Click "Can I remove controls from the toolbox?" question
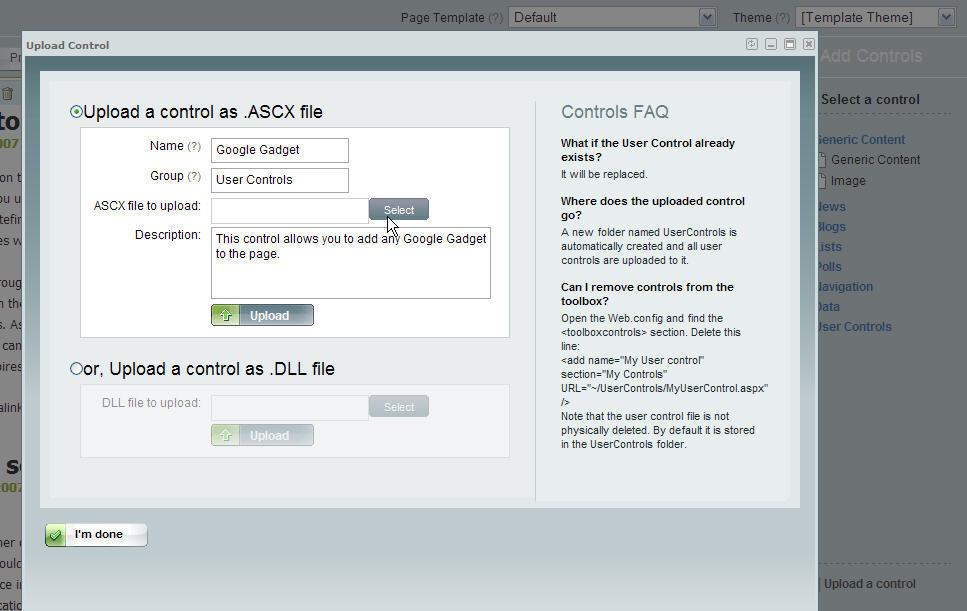967x611 pixels. pos(647,294)
